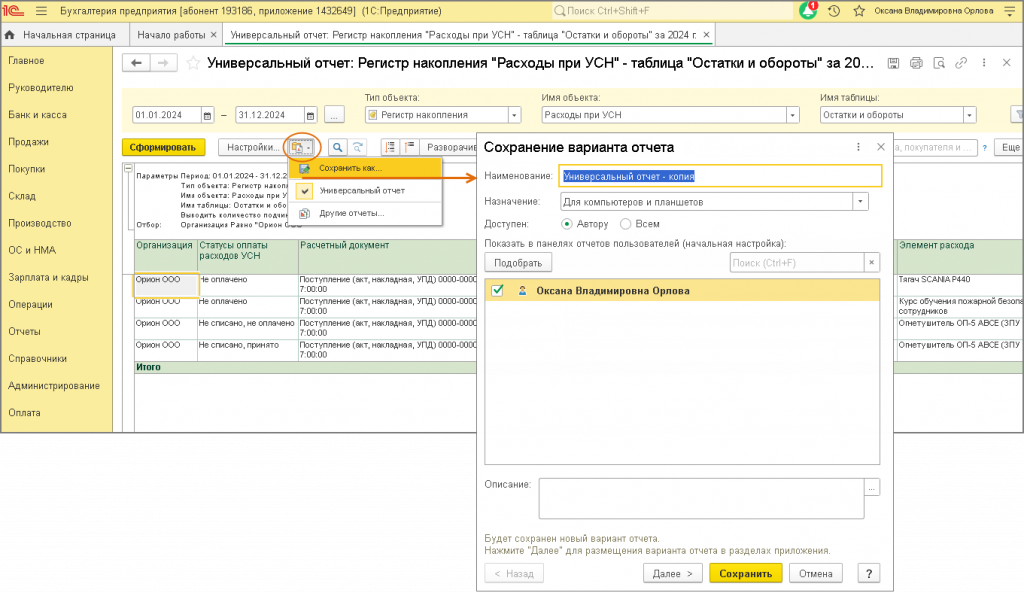Open the history clock icon
Viewport: 1024px width, 593px height.
(834, 11)
